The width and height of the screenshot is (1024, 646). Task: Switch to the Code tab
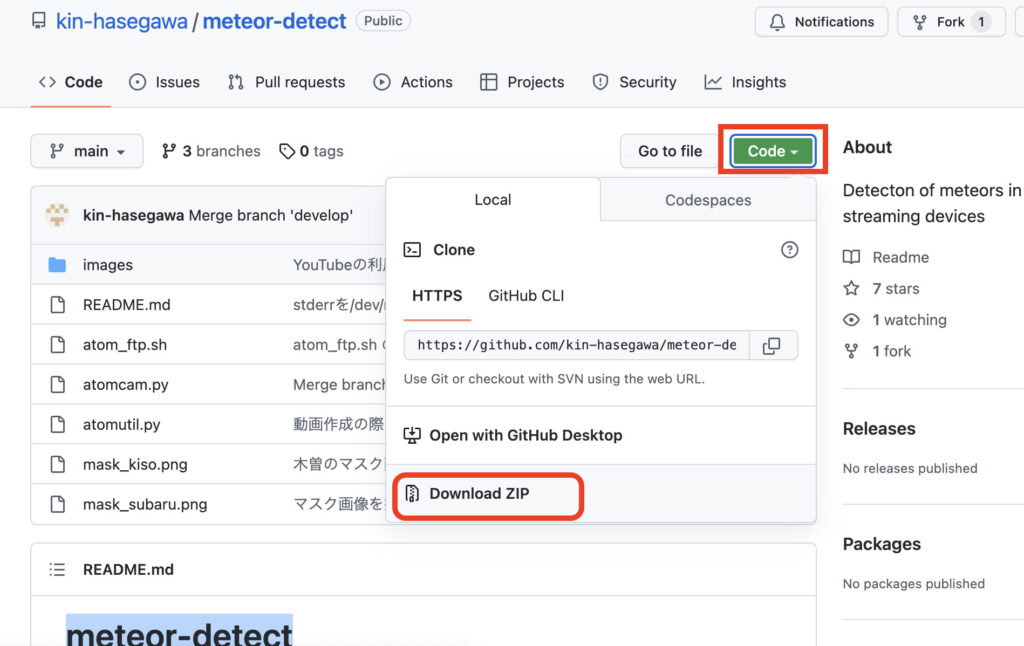tap(71, 82)
